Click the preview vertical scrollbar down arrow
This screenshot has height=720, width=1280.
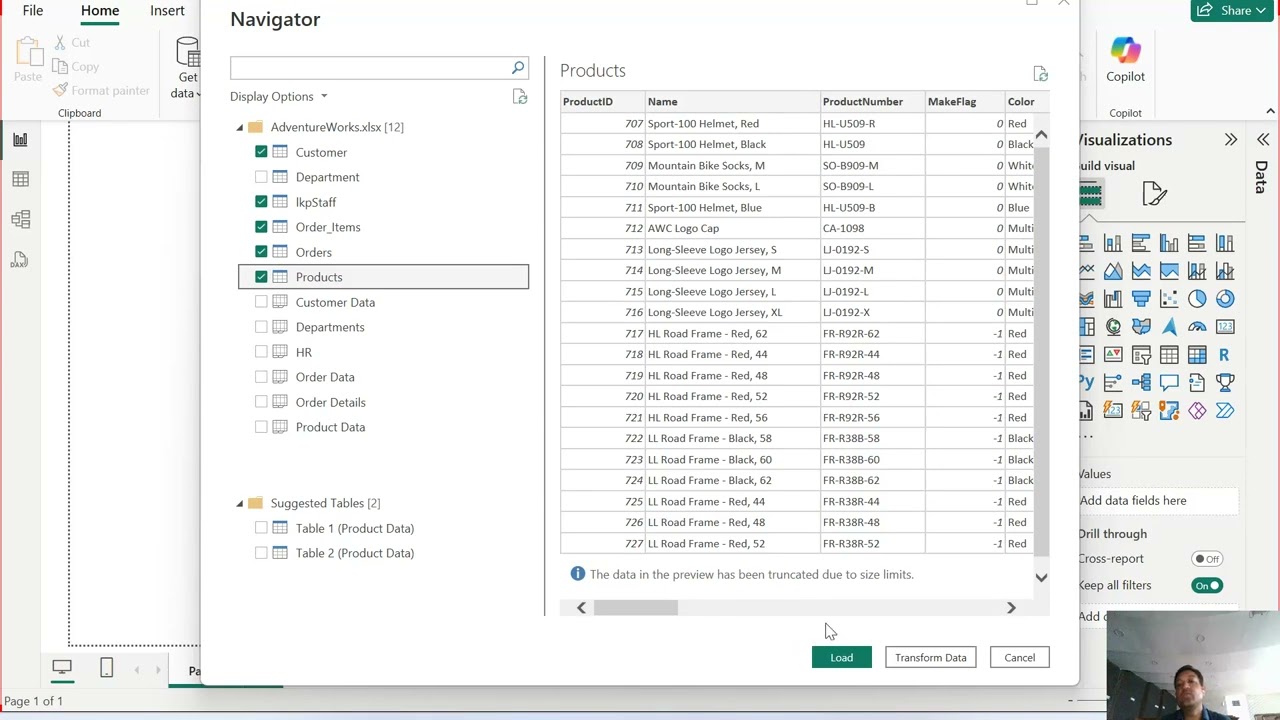pos(1041,577)
